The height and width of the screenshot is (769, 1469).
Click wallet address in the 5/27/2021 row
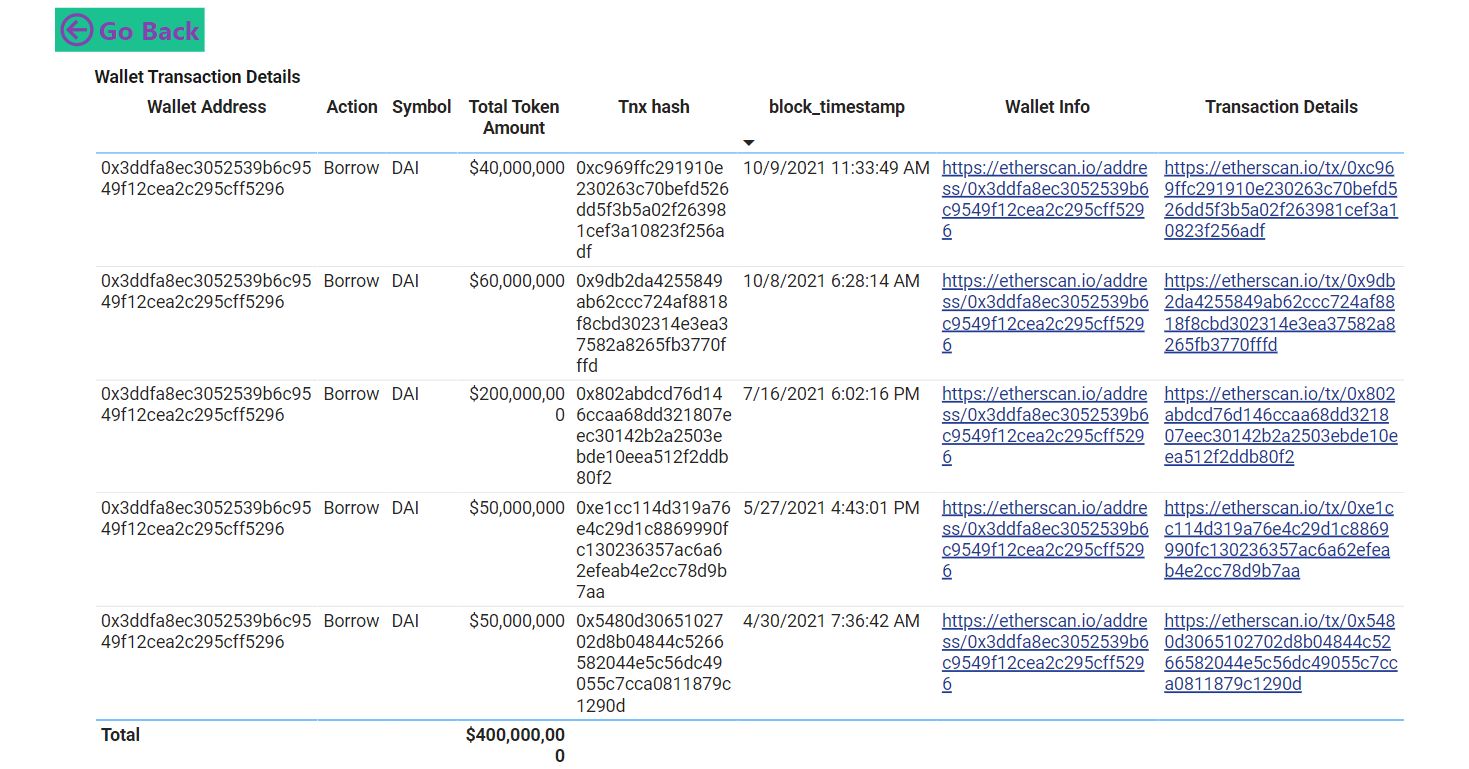206,518
